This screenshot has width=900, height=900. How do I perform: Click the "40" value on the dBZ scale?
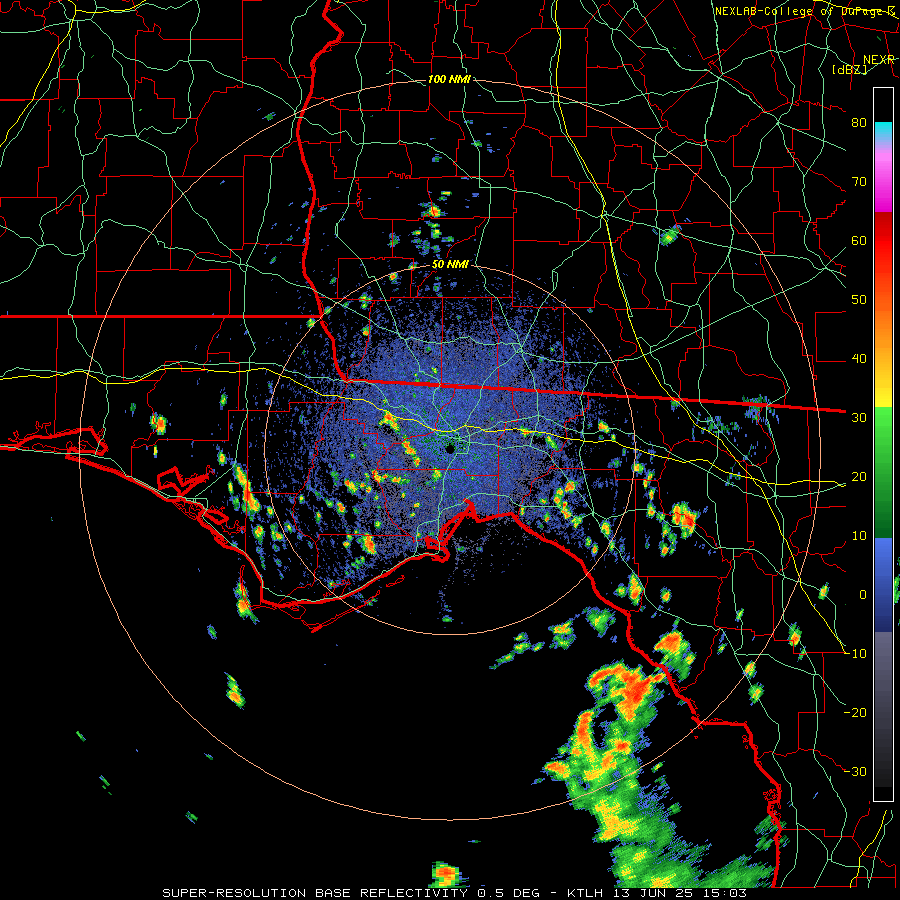pos(859,359)
